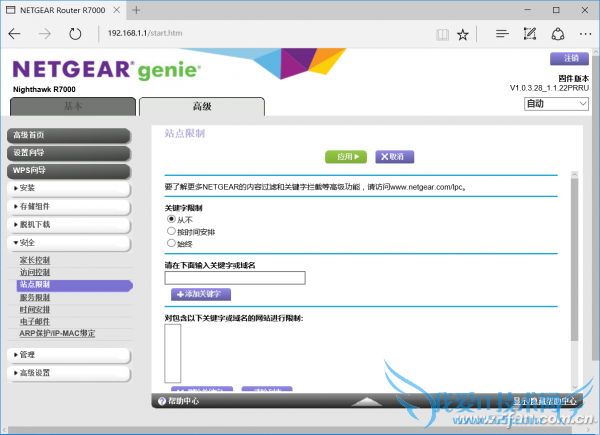Select the highlighted 站点限制 item
The height and width of the screenshot is (435, 600).
click(75, 285)
